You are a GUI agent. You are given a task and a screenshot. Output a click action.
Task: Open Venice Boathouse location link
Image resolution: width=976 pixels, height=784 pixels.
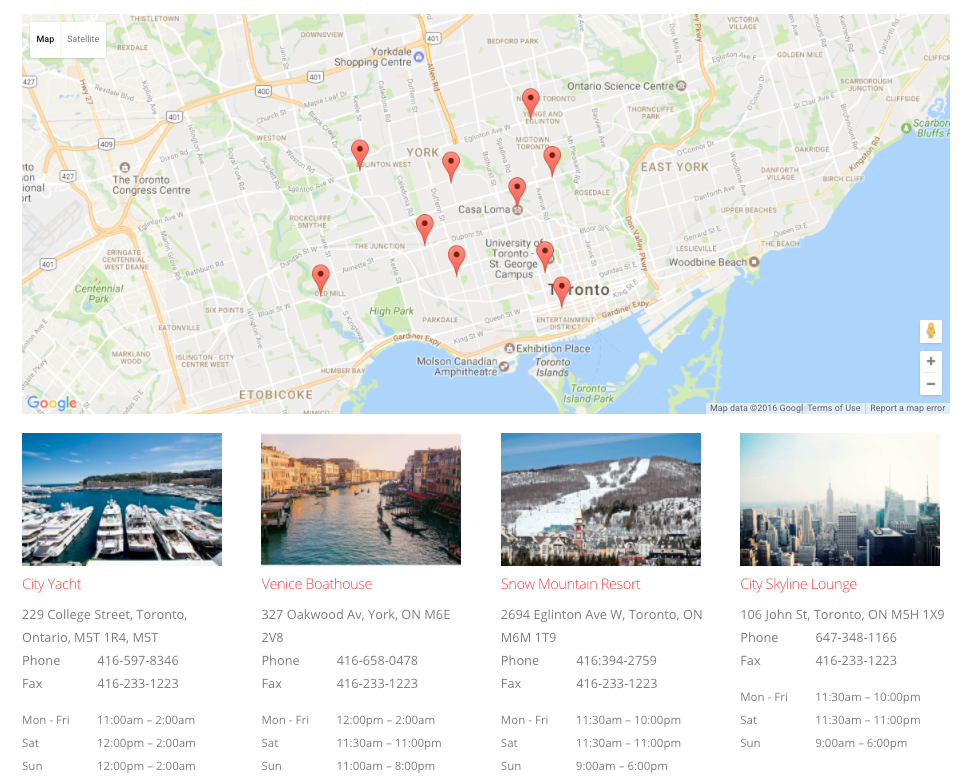click(316, 584)
